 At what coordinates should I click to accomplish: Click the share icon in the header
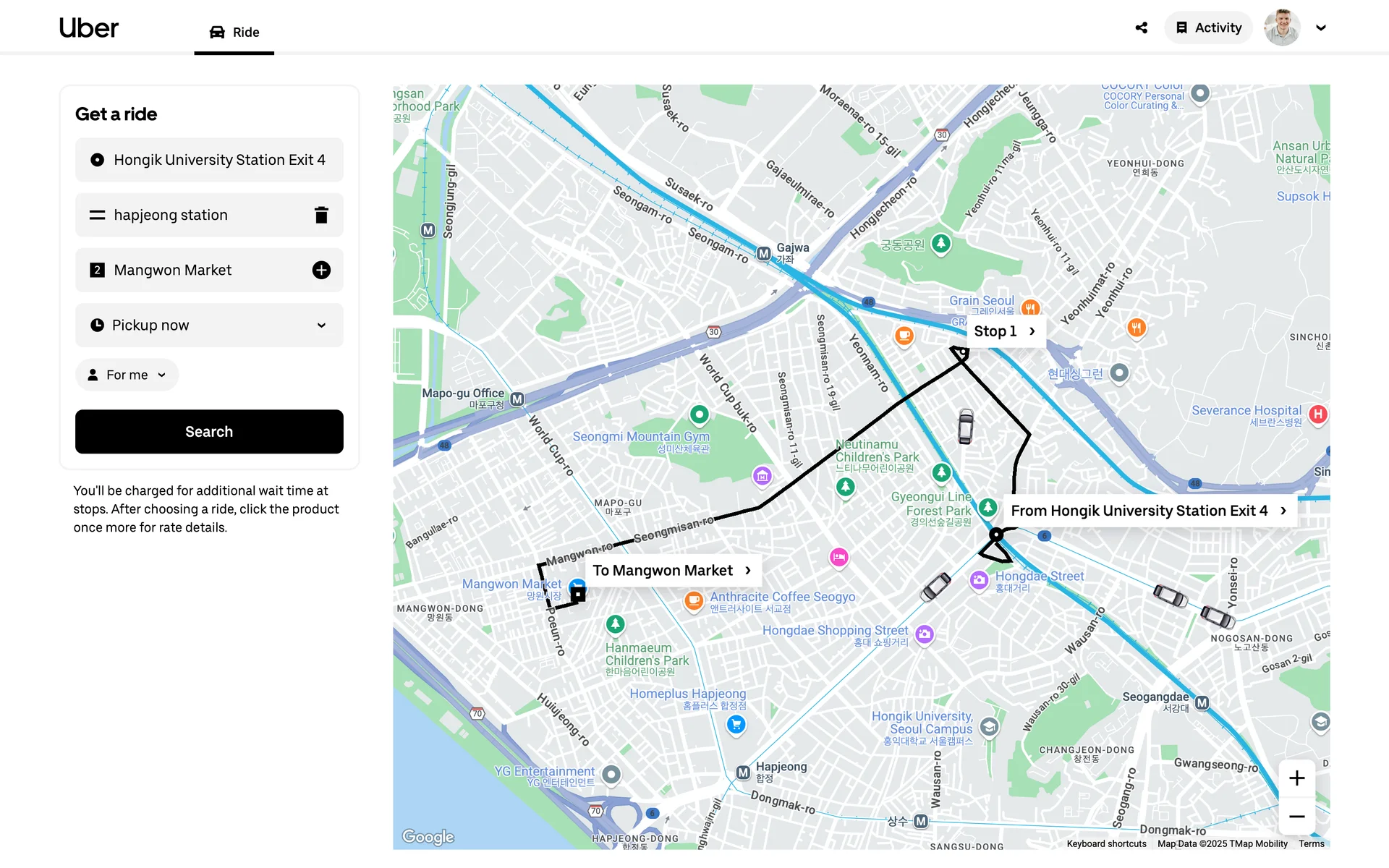(x=1142, y=27)
